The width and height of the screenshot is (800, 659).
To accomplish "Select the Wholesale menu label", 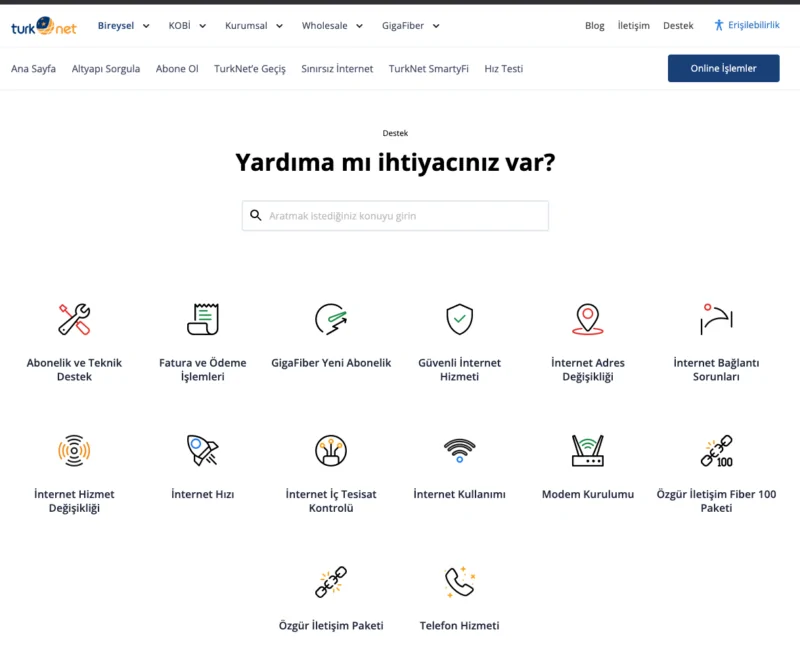I will 324,26.
